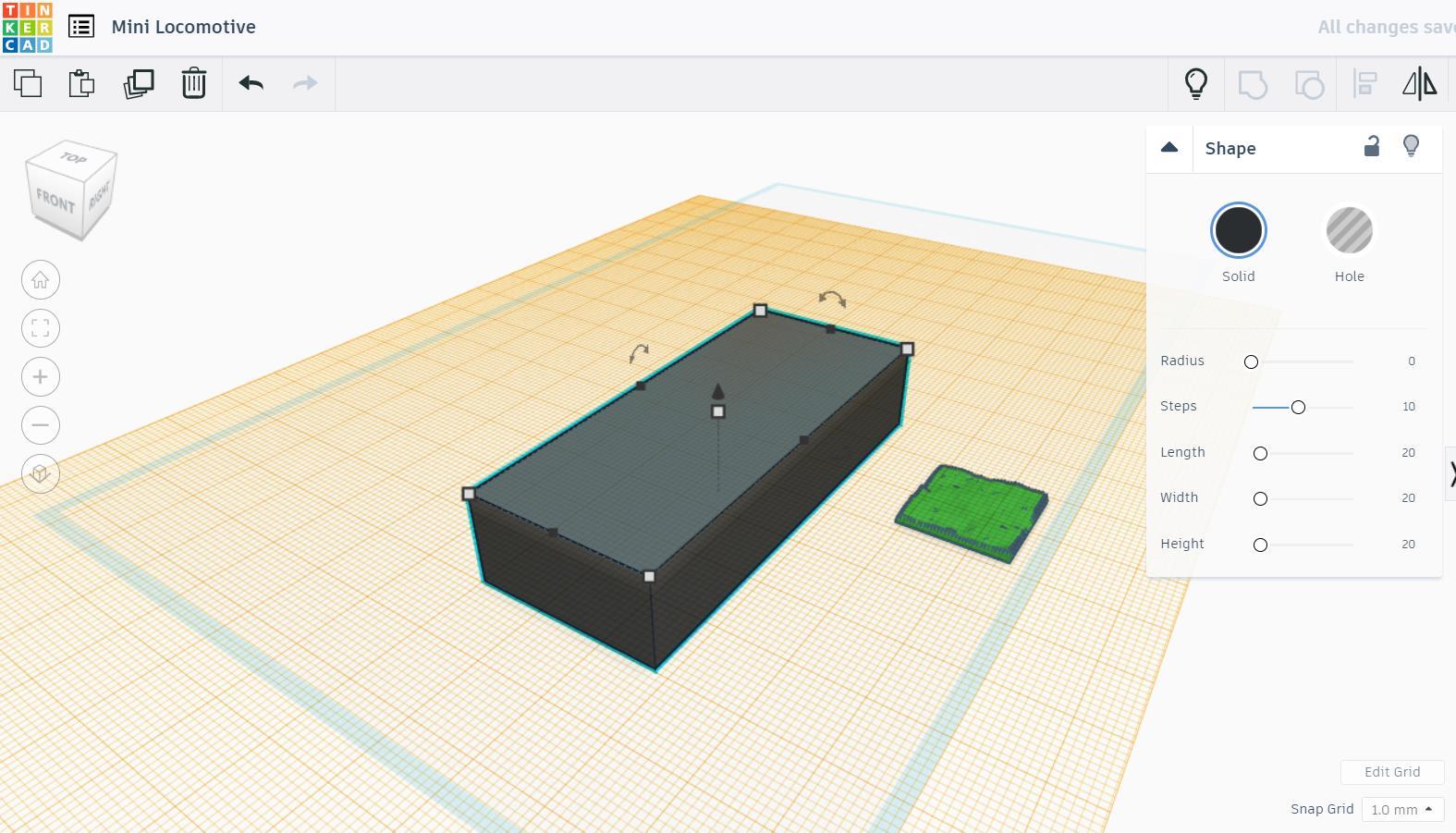Rename the Mini Locomotive design title

[x=183, y=27]
